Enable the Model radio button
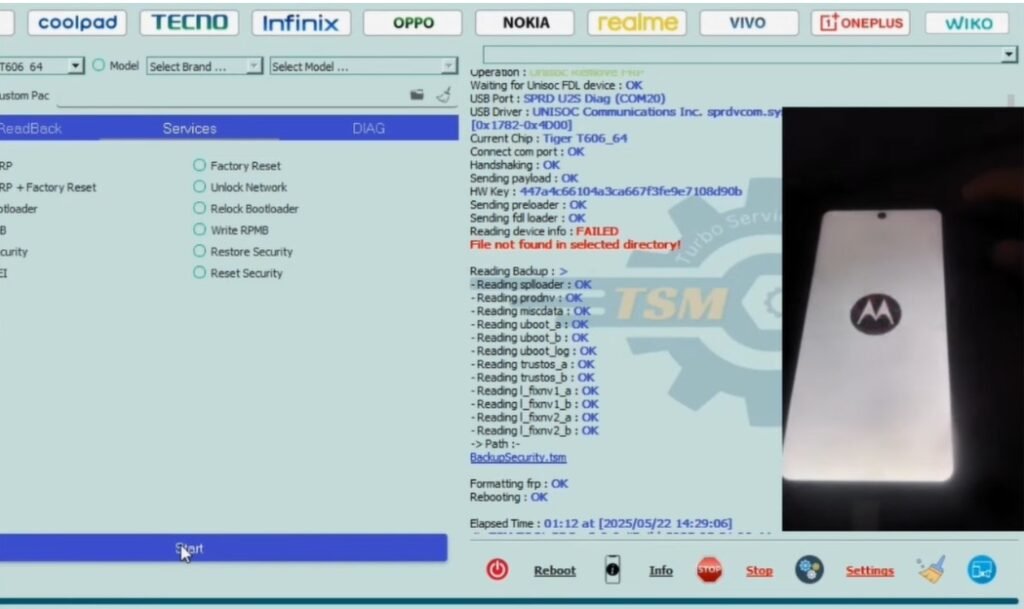The image size is (1024, 609). (99, 65)
